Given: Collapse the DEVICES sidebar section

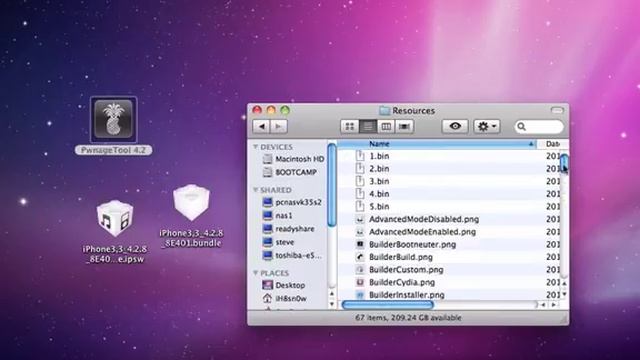Looking at the screenshot, I should (256, 147).
